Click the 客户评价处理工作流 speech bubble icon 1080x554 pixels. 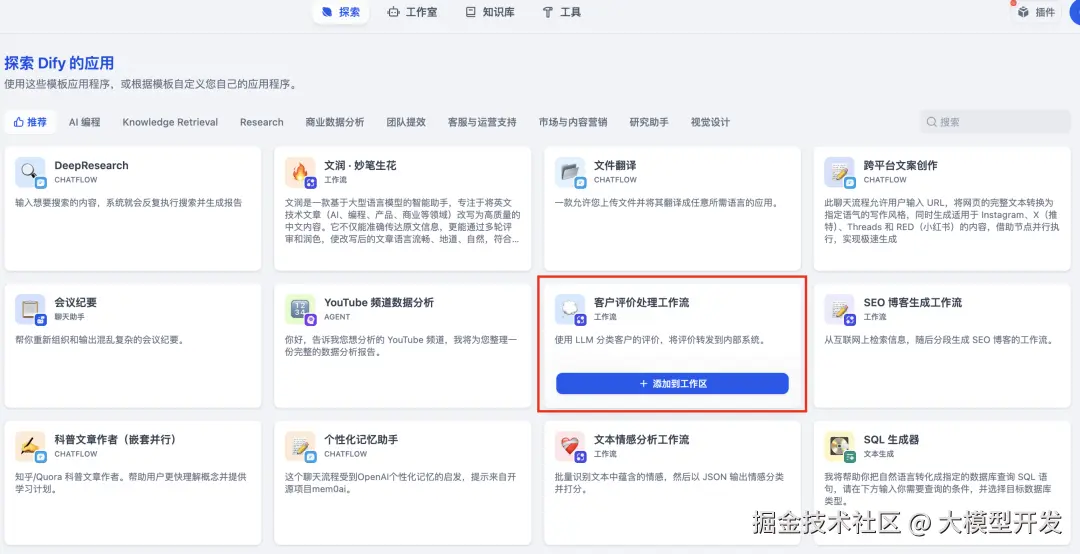pyautogui.click(x=570, y=309)
